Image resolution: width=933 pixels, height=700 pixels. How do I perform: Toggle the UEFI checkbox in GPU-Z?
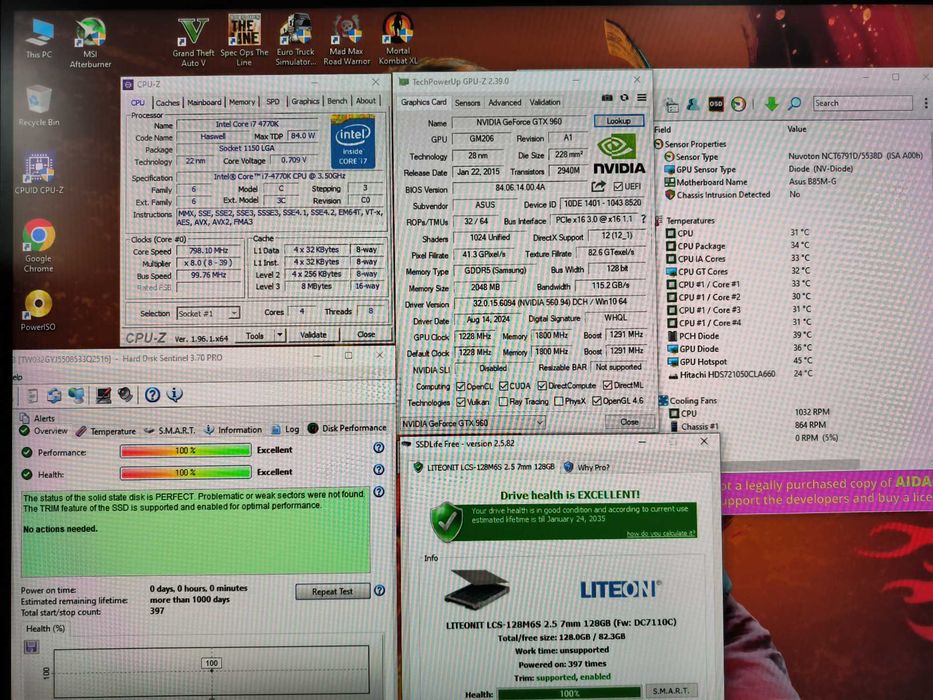pos(618,187)
